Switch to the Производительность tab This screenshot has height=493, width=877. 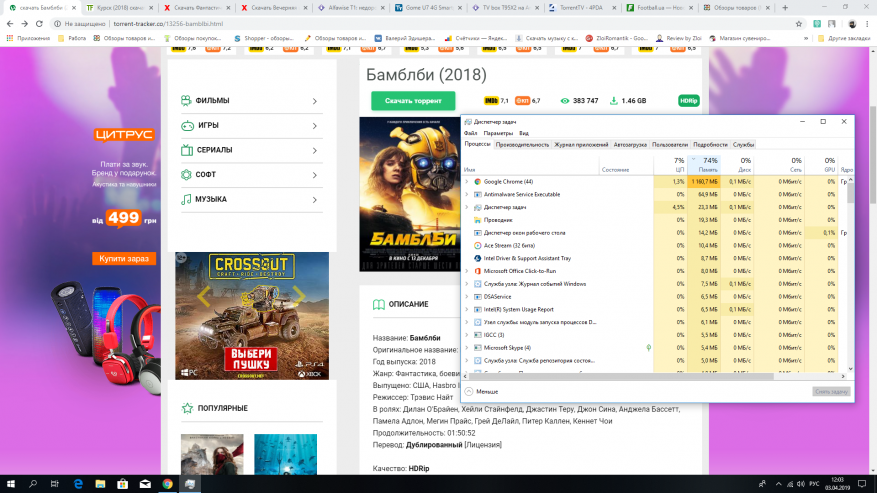tap(522, 144)
